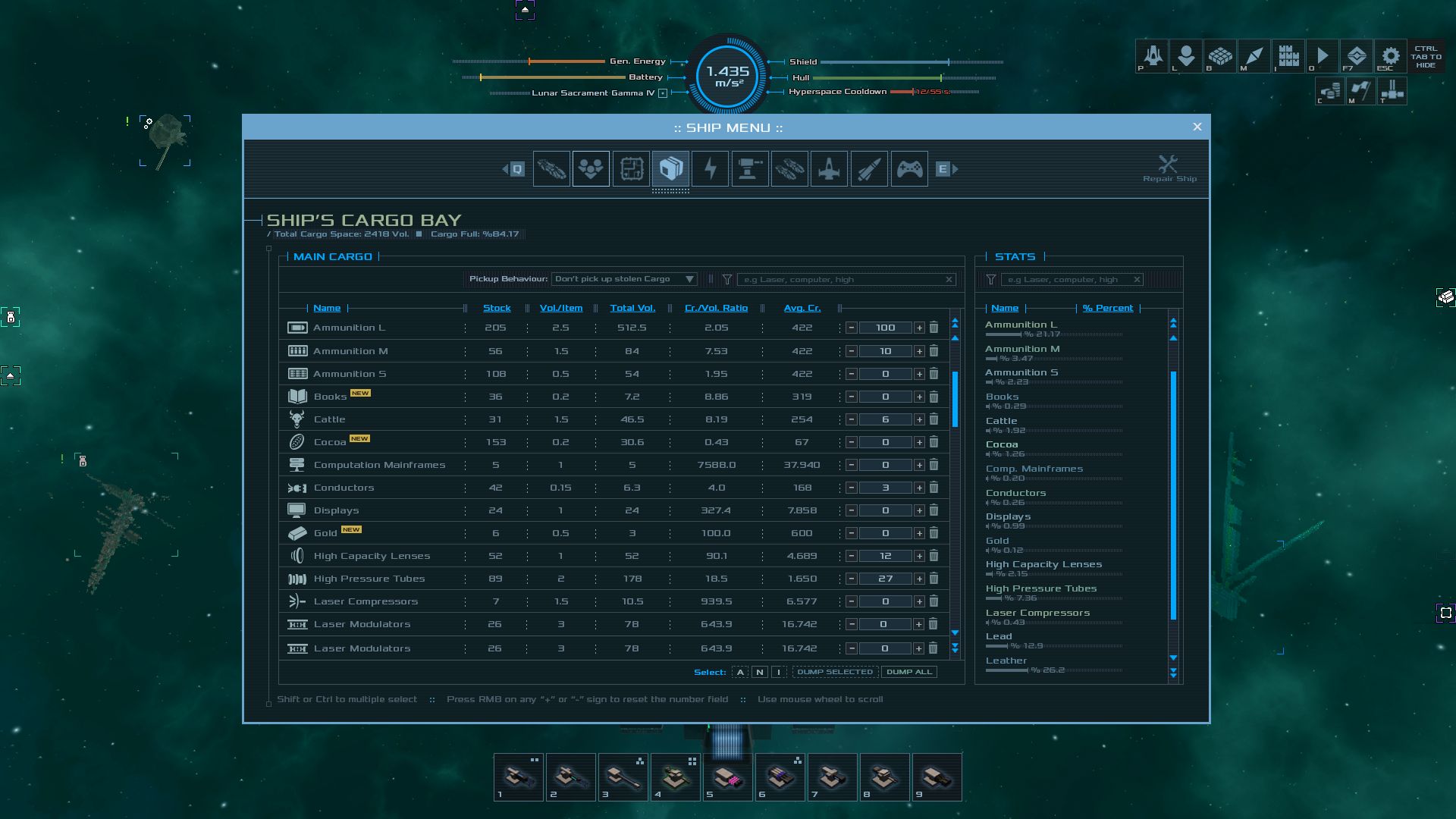Open the Turrets tab icon
The height and width of the screenshot is (819, 1456).
click(749, 168)
